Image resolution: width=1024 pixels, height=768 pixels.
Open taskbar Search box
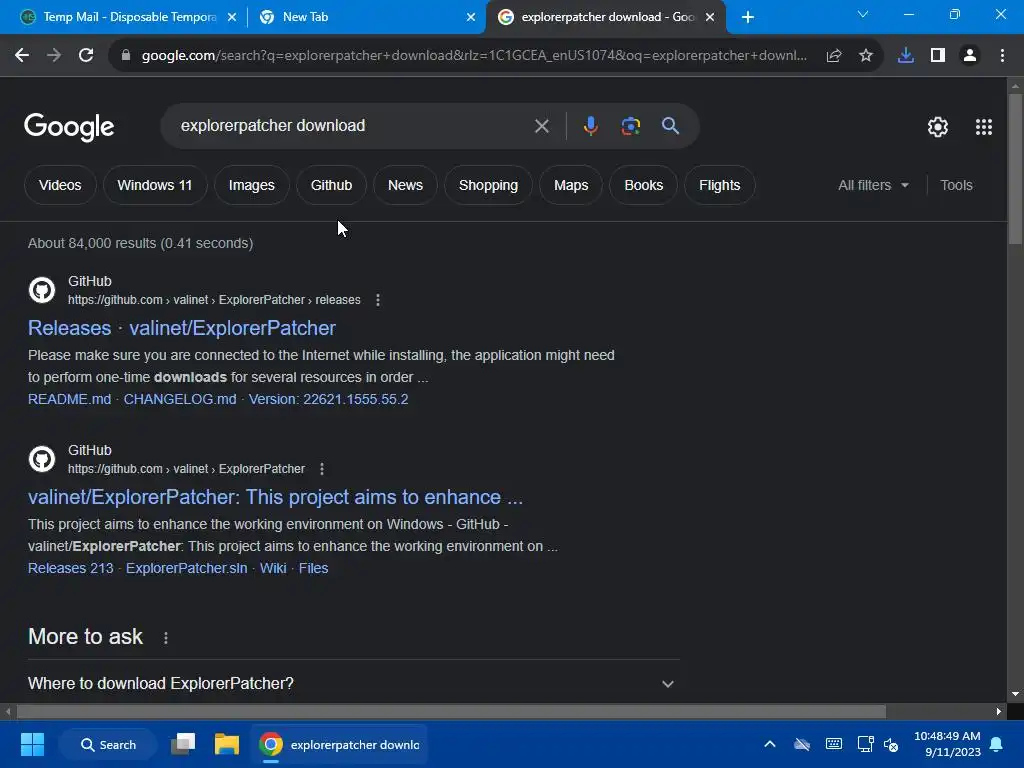point(108,744)
